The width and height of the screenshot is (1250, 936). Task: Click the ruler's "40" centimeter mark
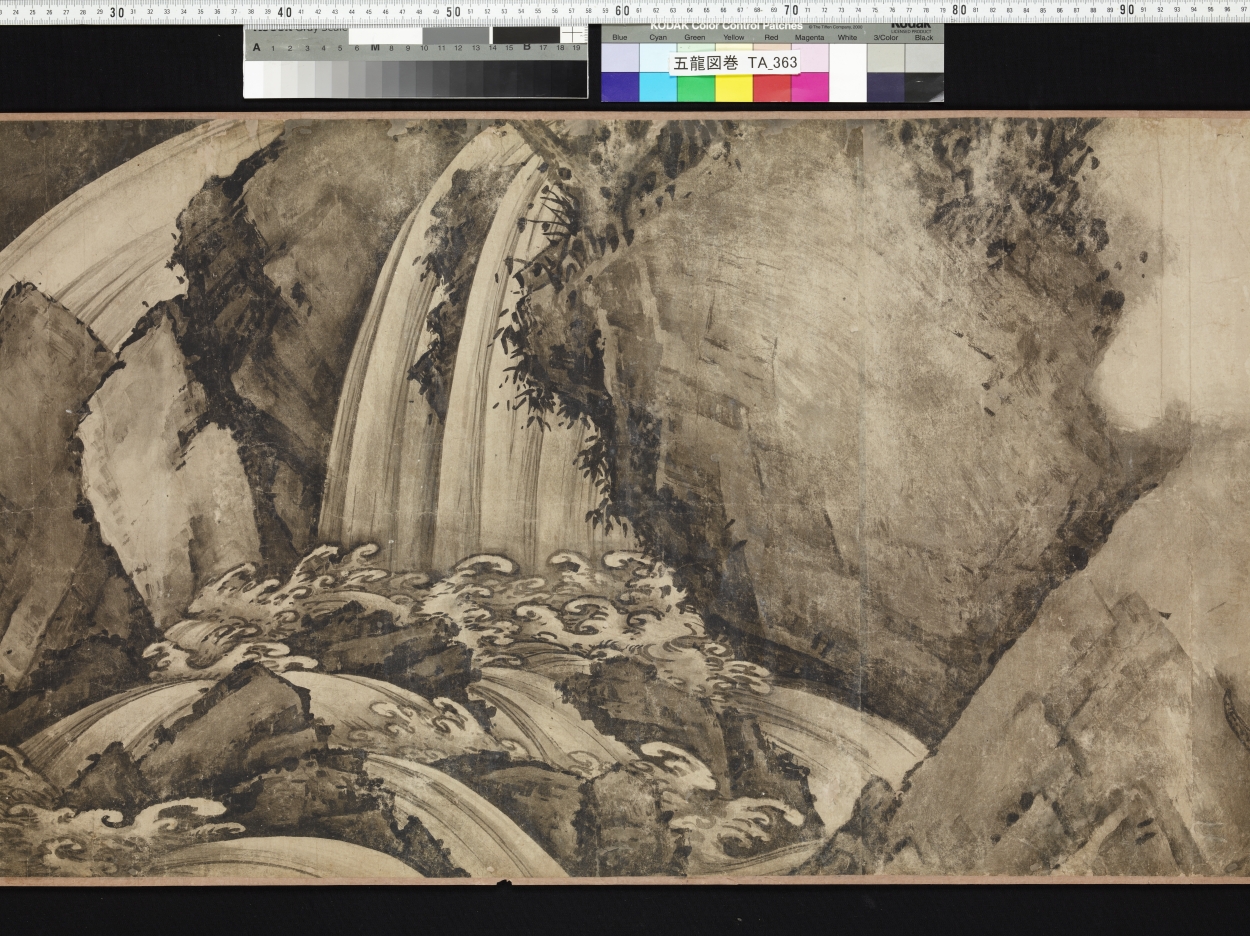click(284, 12)
